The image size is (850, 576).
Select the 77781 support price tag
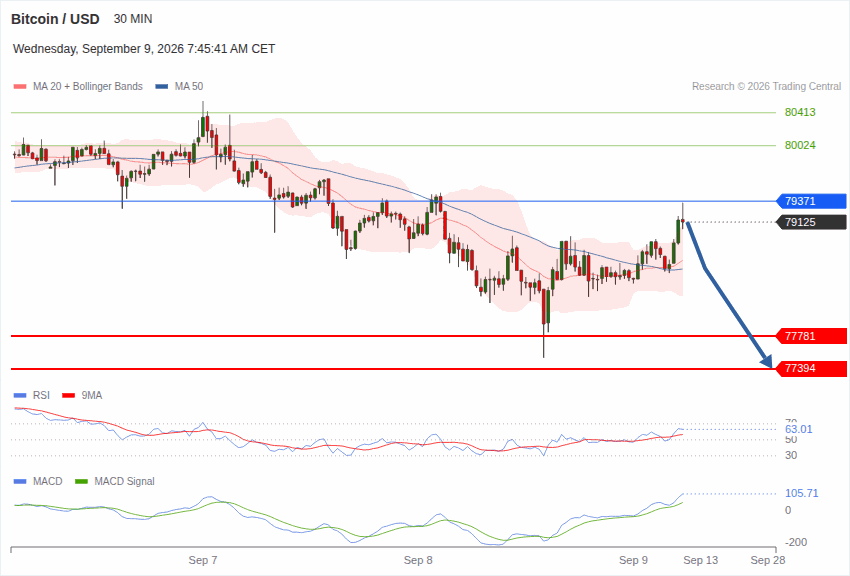pyautogui.click(x=812, y=336)
